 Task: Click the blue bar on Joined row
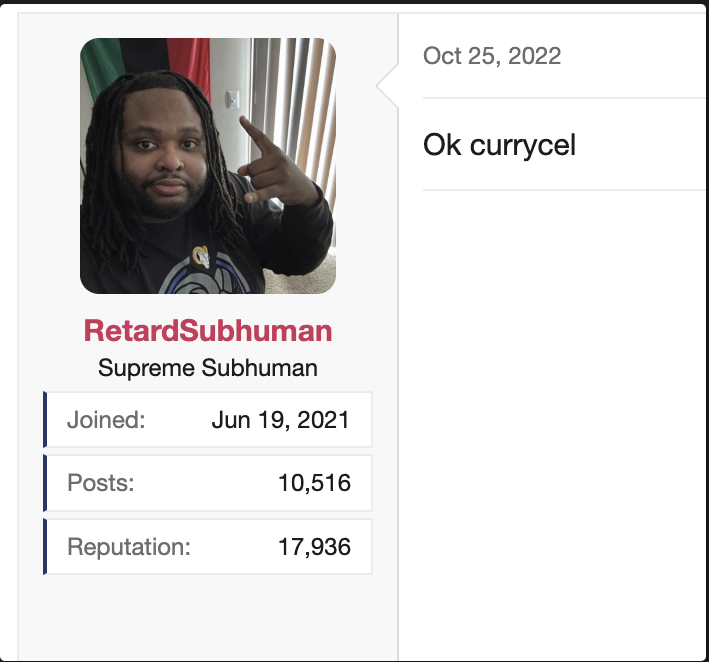click(x=45, y=420)
